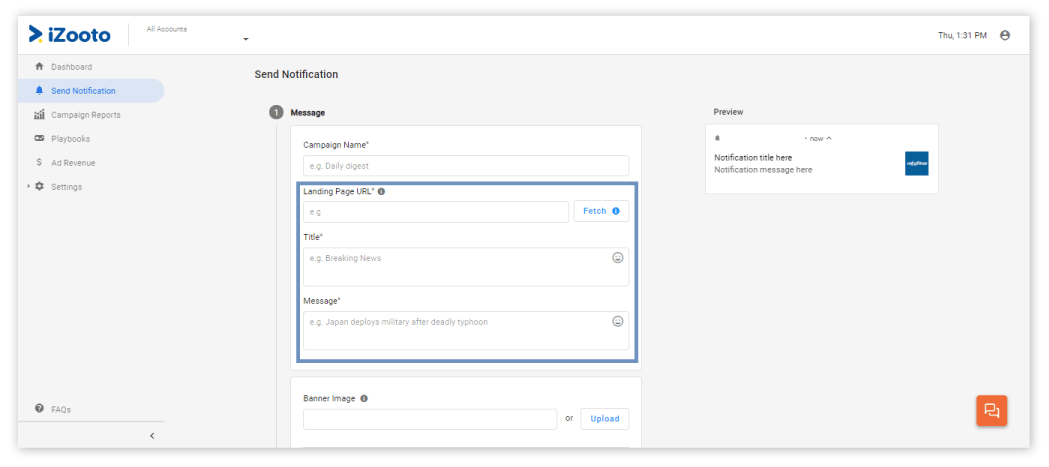Click the Send Notification bell icon

click(39, 90)
